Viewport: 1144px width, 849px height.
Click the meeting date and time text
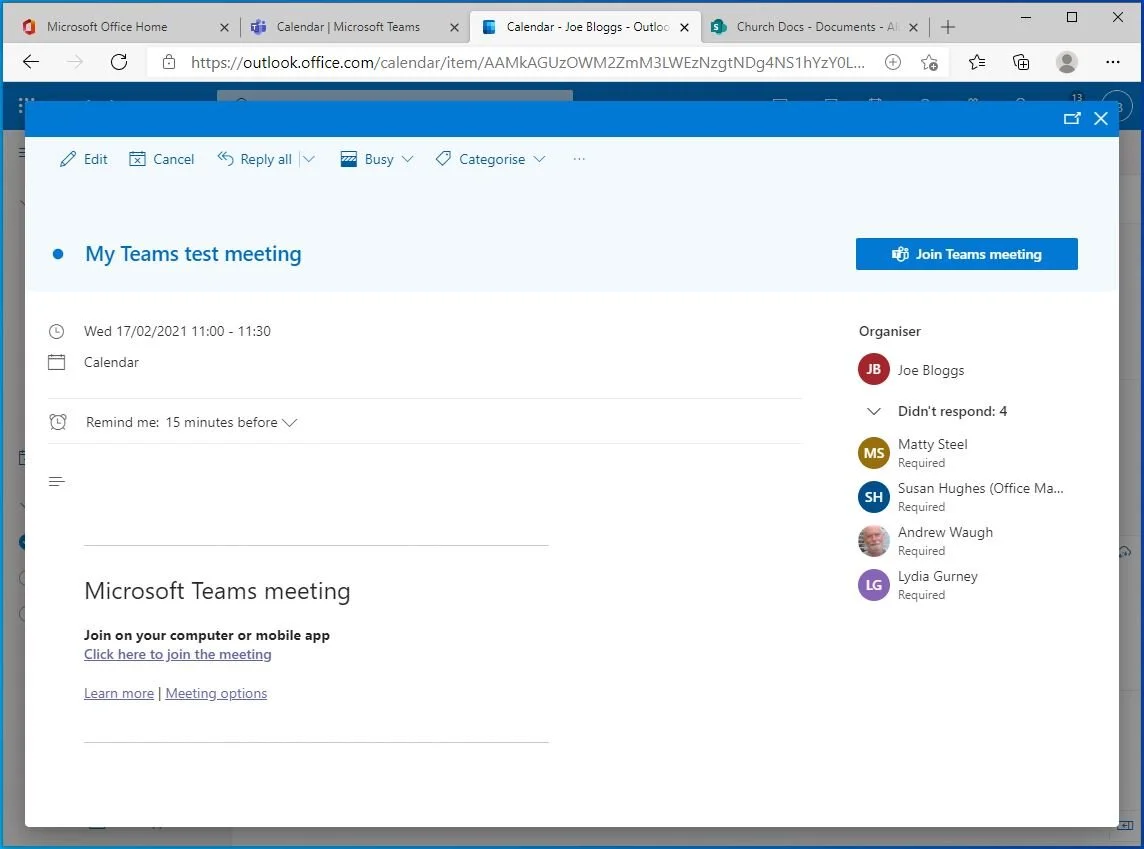point(177,331)
